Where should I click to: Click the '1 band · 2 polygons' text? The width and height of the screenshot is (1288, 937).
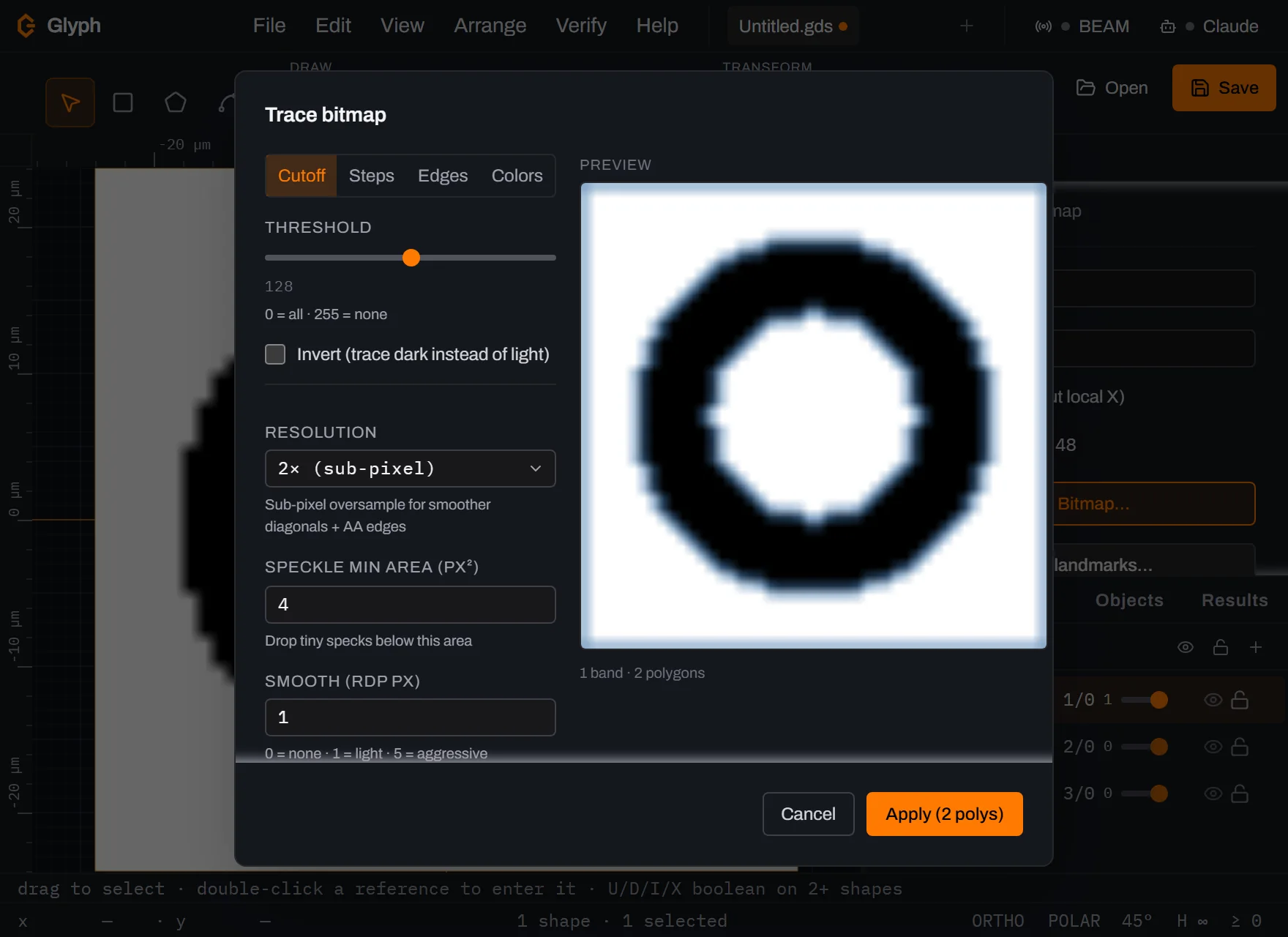coord(642,673)
